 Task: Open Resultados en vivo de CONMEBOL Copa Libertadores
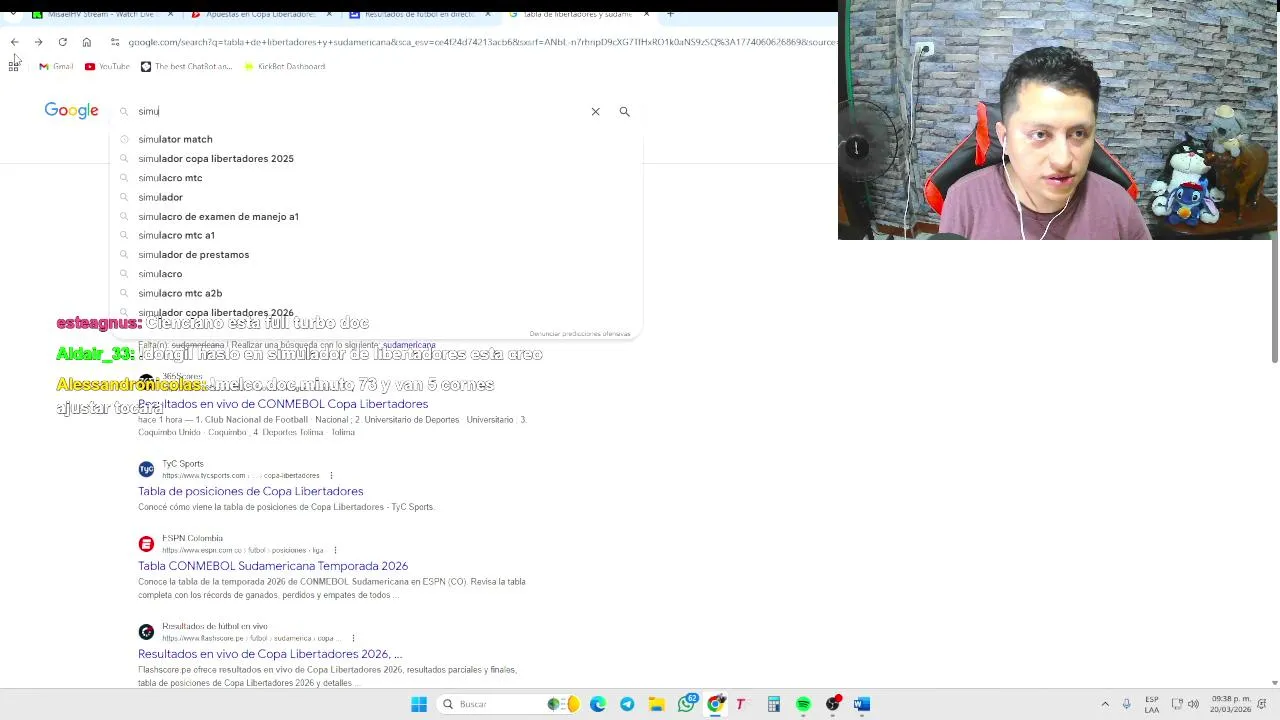coord(283,404)
